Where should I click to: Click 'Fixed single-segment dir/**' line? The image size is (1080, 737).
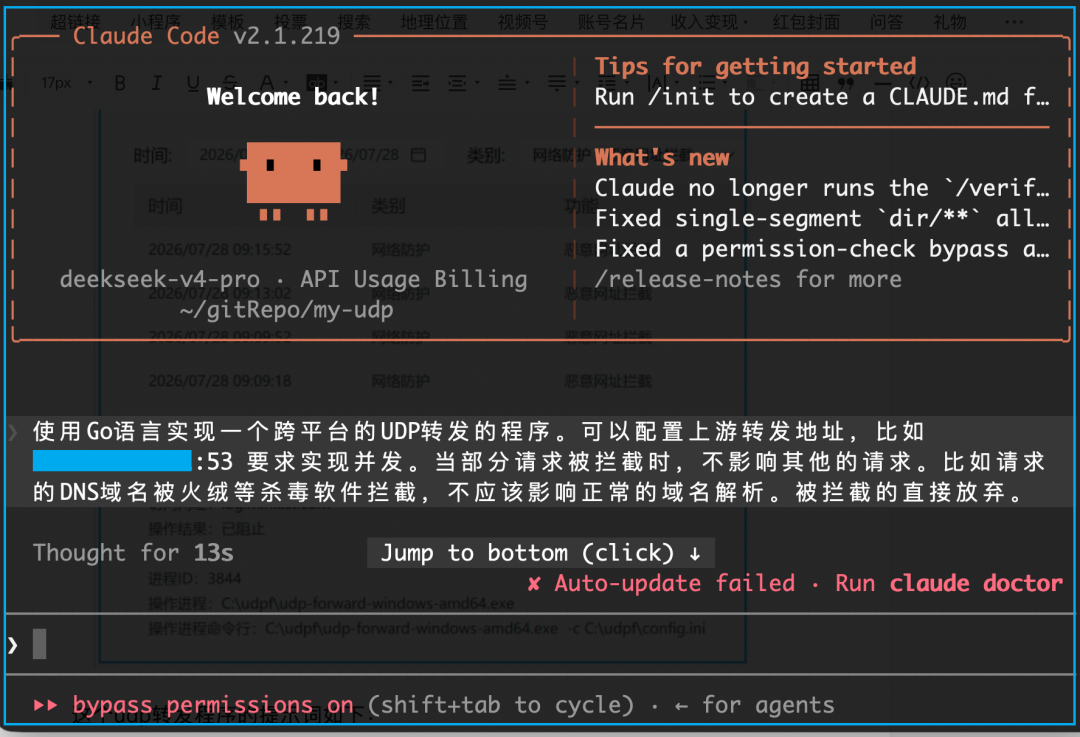(822, 218)
